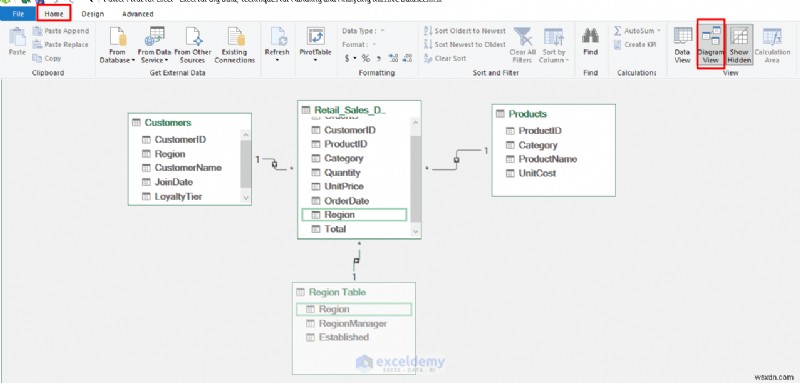This screenshot has height=383, width=800.
Task: Click From Other Sources icon
Action: coord(193,45)
